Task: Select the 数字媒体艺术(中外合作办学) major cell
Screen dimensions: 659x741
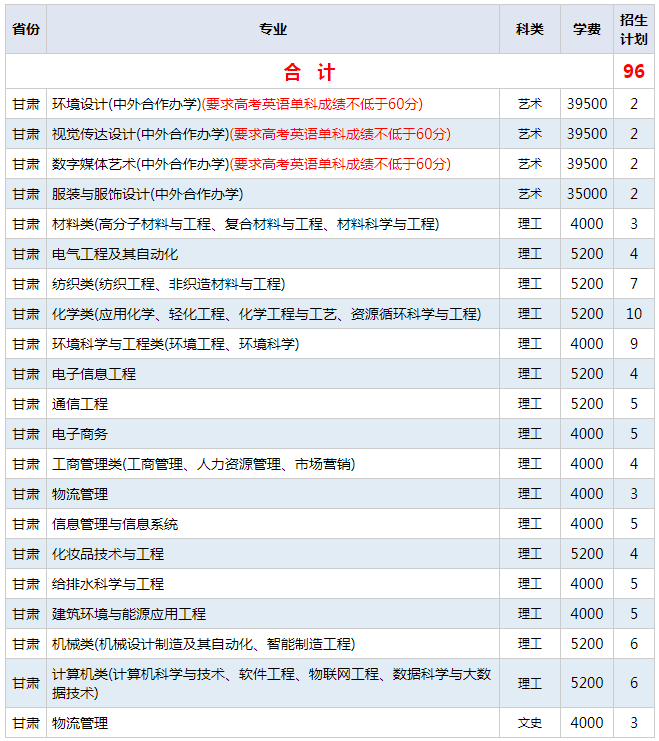Action: pos(273,164)
